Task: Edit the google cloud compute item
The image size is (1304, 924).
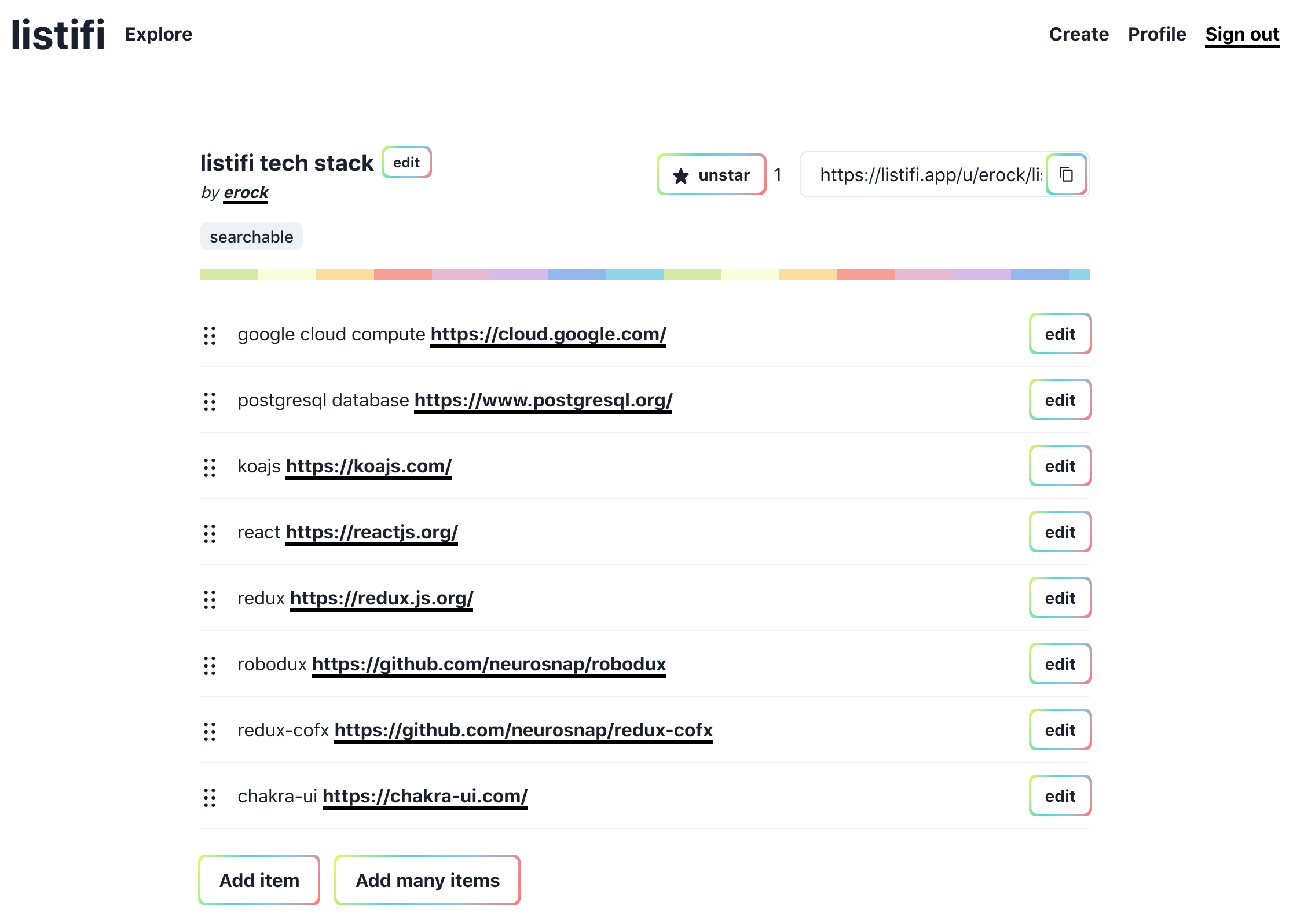Action: click(1060, 334)
